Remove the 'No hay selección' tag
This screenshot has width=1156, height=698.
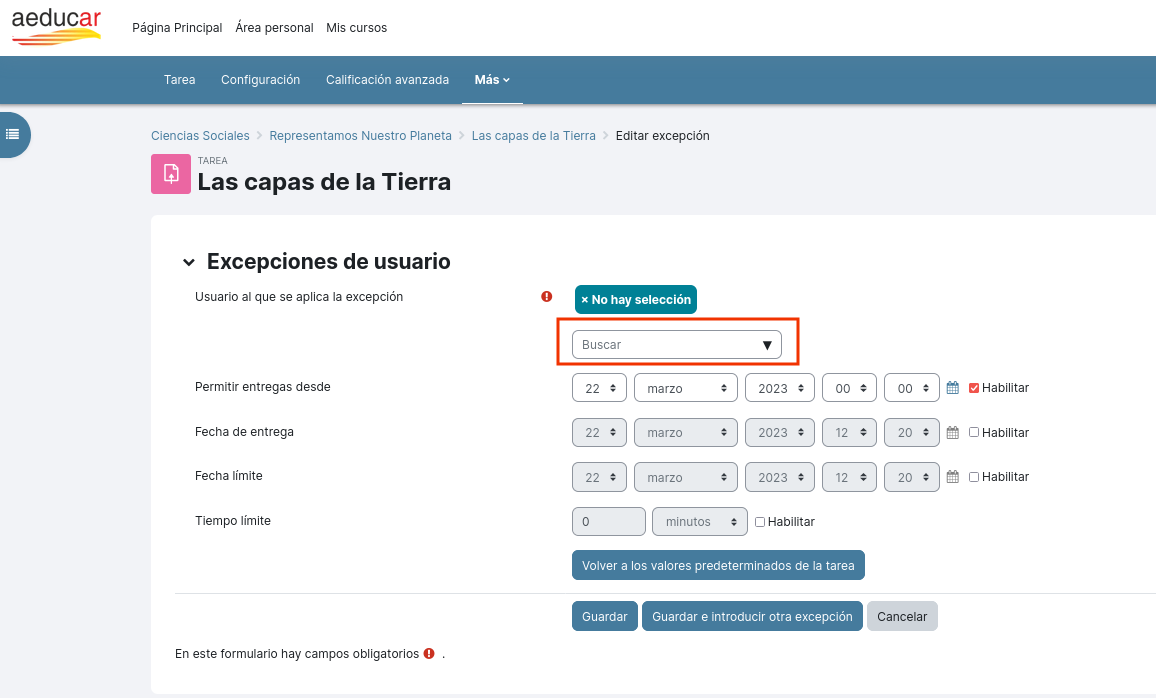click(x=636, y=299)
